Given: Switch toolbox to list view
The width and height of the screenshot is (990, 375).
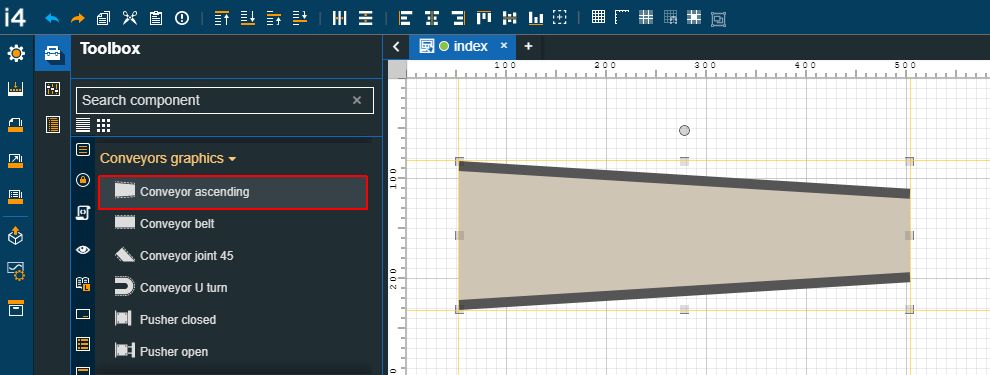Looking at the screenshot, I should click(83, 124).
